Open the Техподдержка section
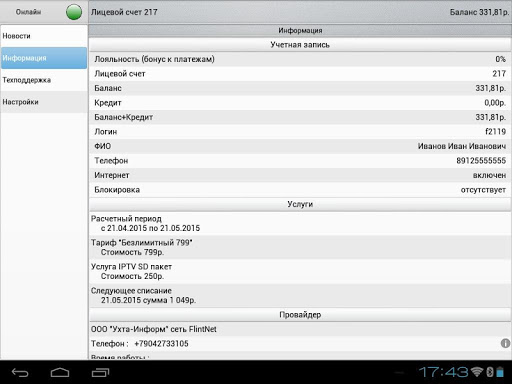The width and height of the screenshot is (512, 384). click(44, 80)
